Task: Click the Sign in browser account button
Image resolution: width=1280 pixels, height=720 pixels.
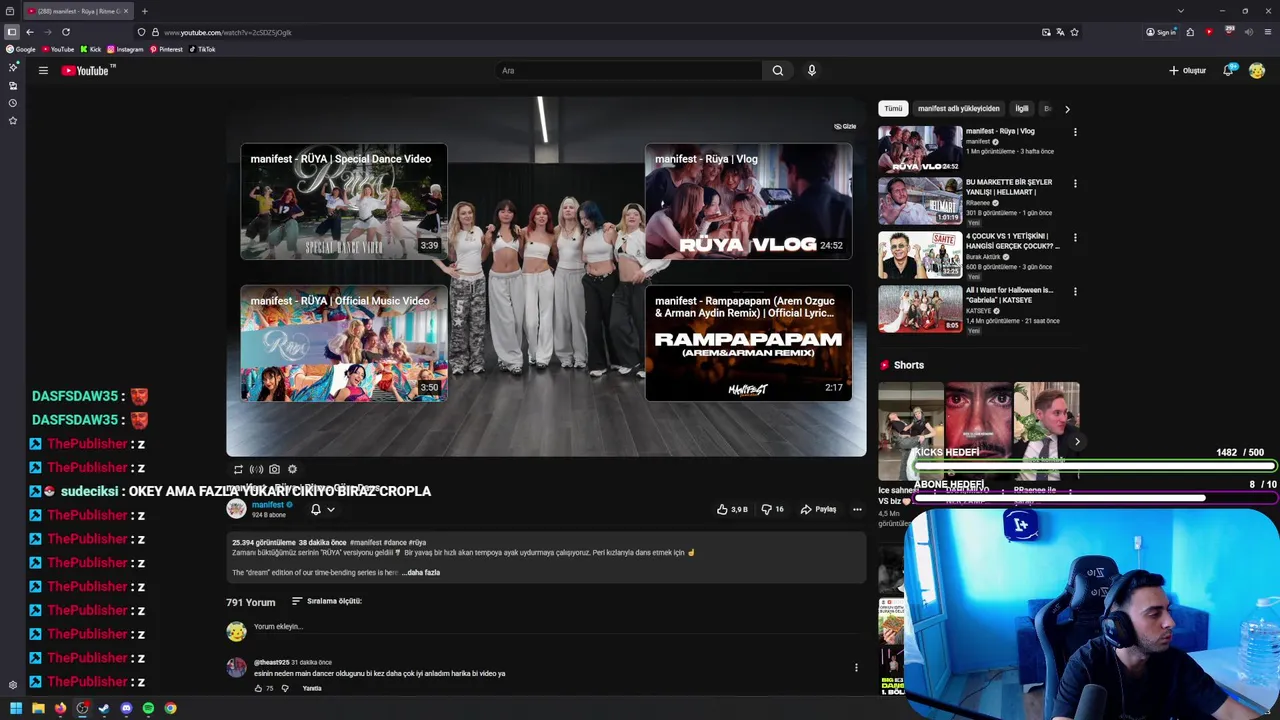Action: click(1161, 32)
